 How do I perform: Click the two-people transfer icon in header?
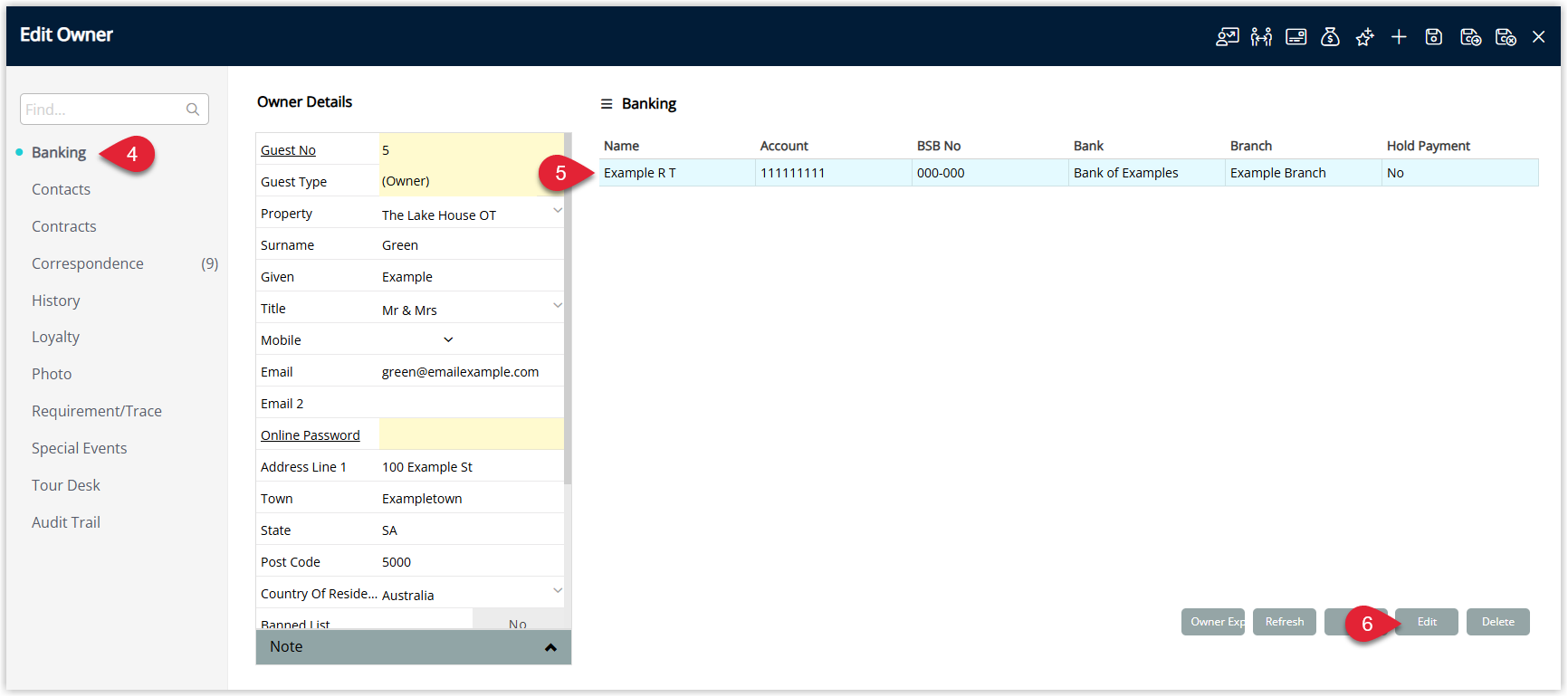pos(1261,37)
